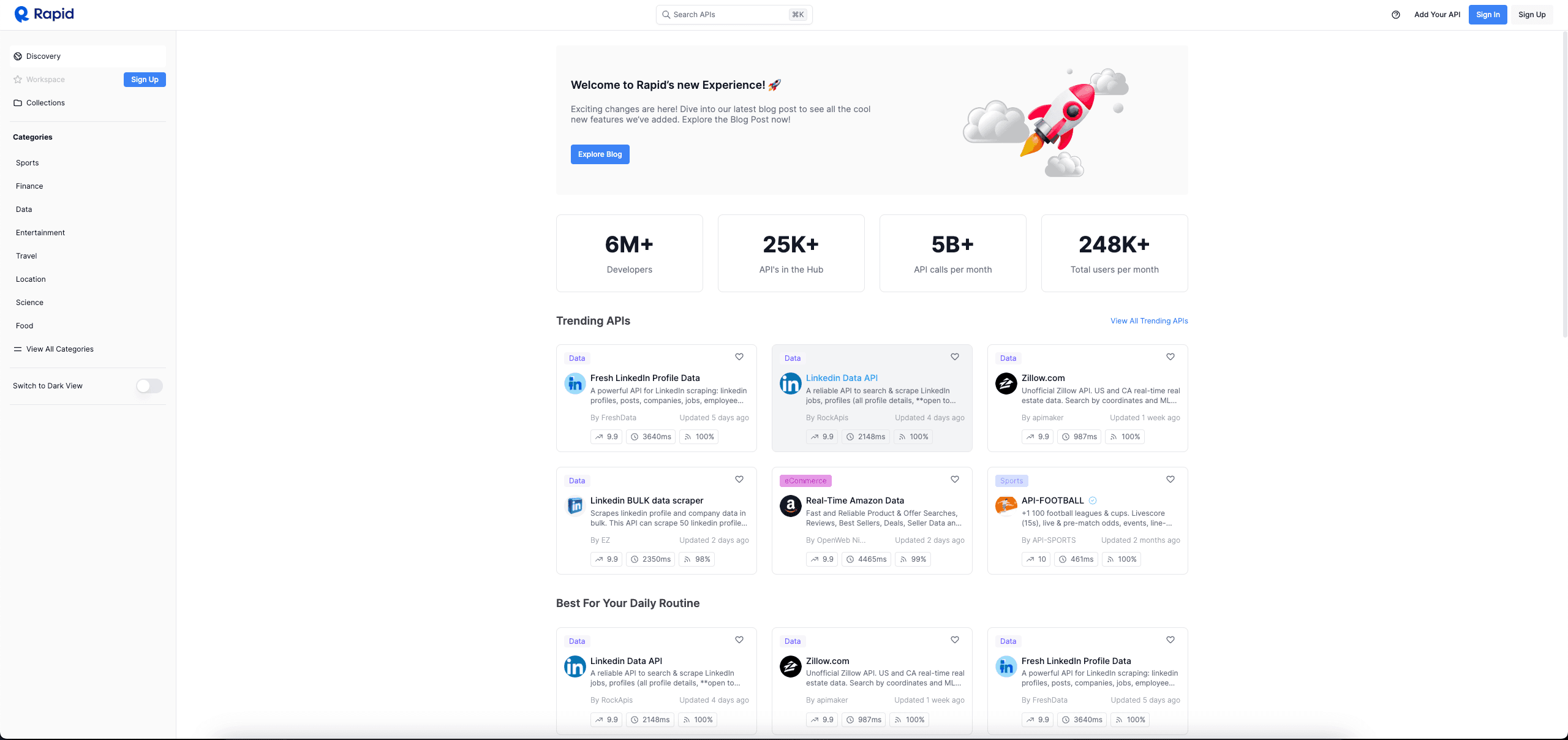Screen dimensions: 1568x740
Task: Favorite Linkedin Data API in Trending APIs
Action: 955,357
